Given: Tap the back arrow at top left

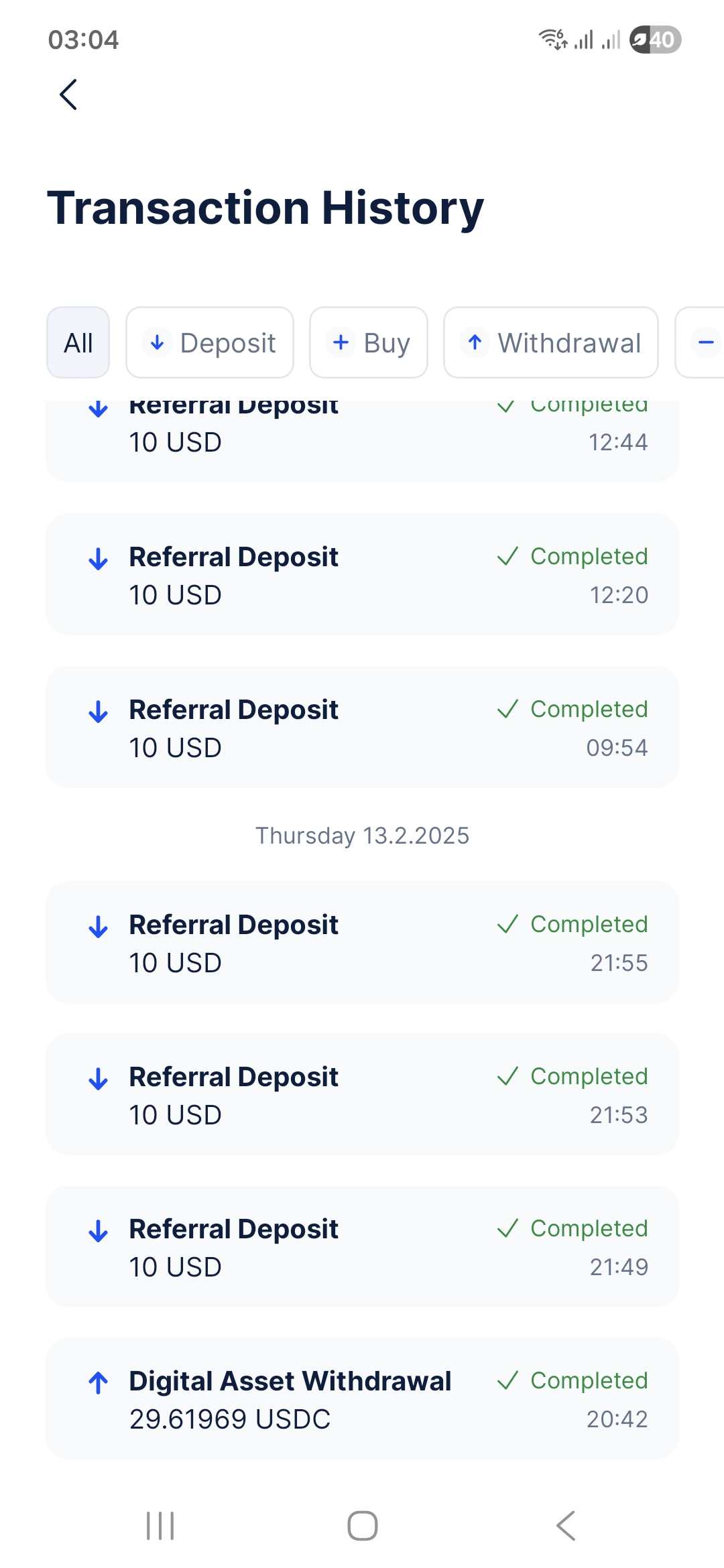Looking at the screenshot, I should 68,94.
